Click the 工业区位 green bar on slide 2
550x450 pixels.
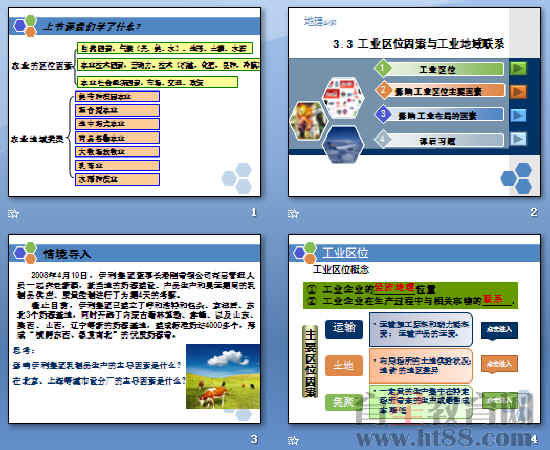[x=445, y=69]
